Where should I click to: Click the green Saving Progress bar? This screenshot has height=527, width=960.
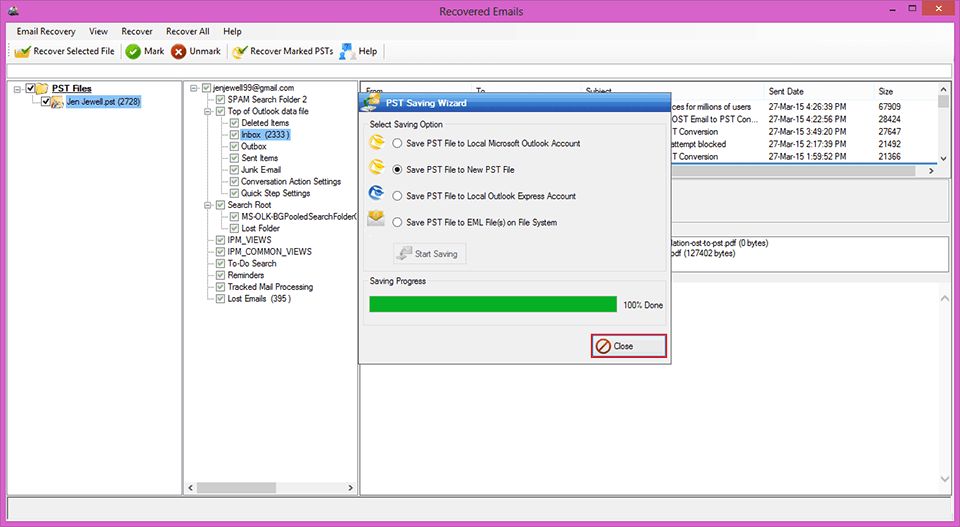click(493, 304)
